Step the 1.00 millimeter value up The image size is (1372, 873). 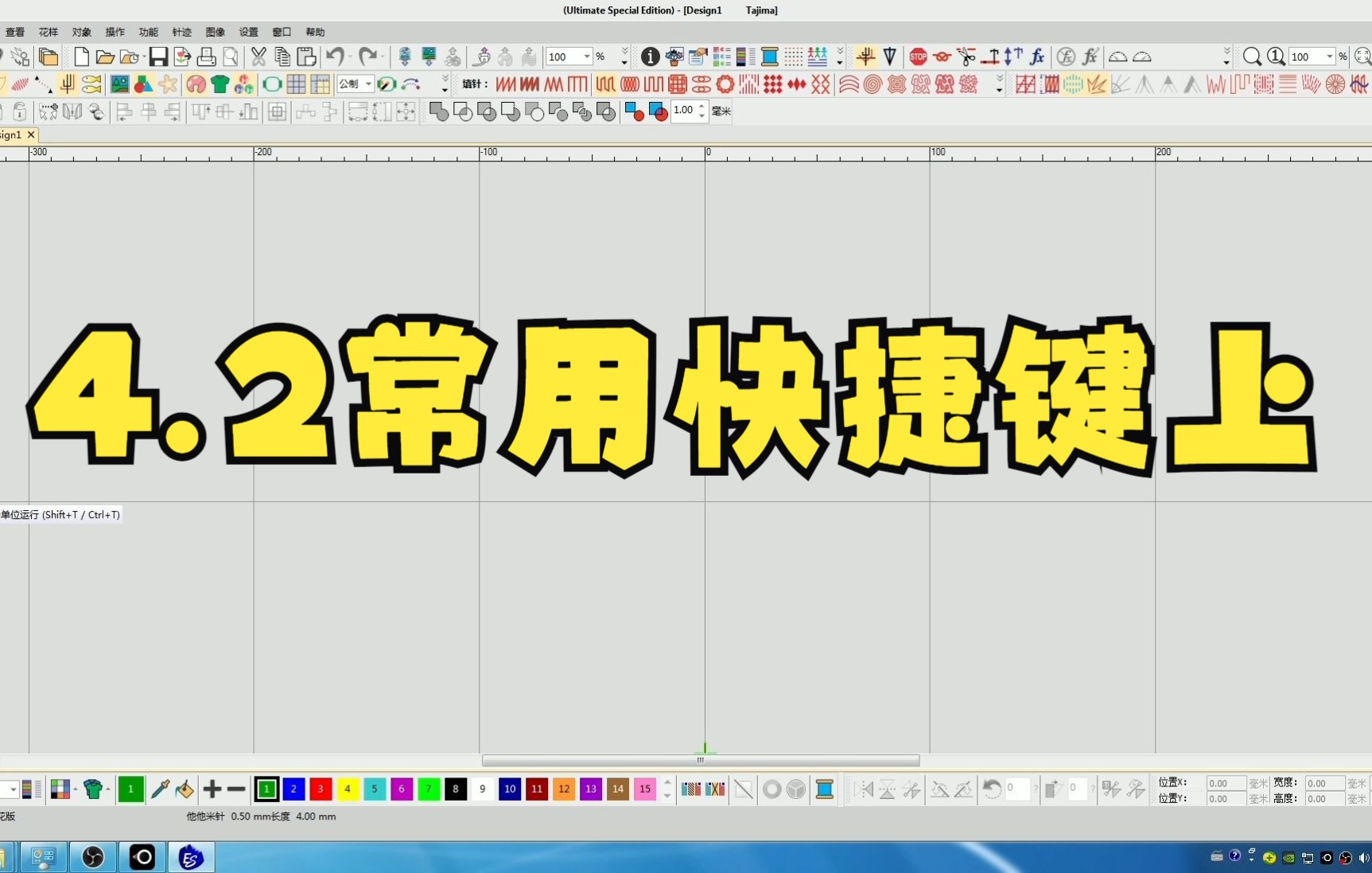coord(702,107)
